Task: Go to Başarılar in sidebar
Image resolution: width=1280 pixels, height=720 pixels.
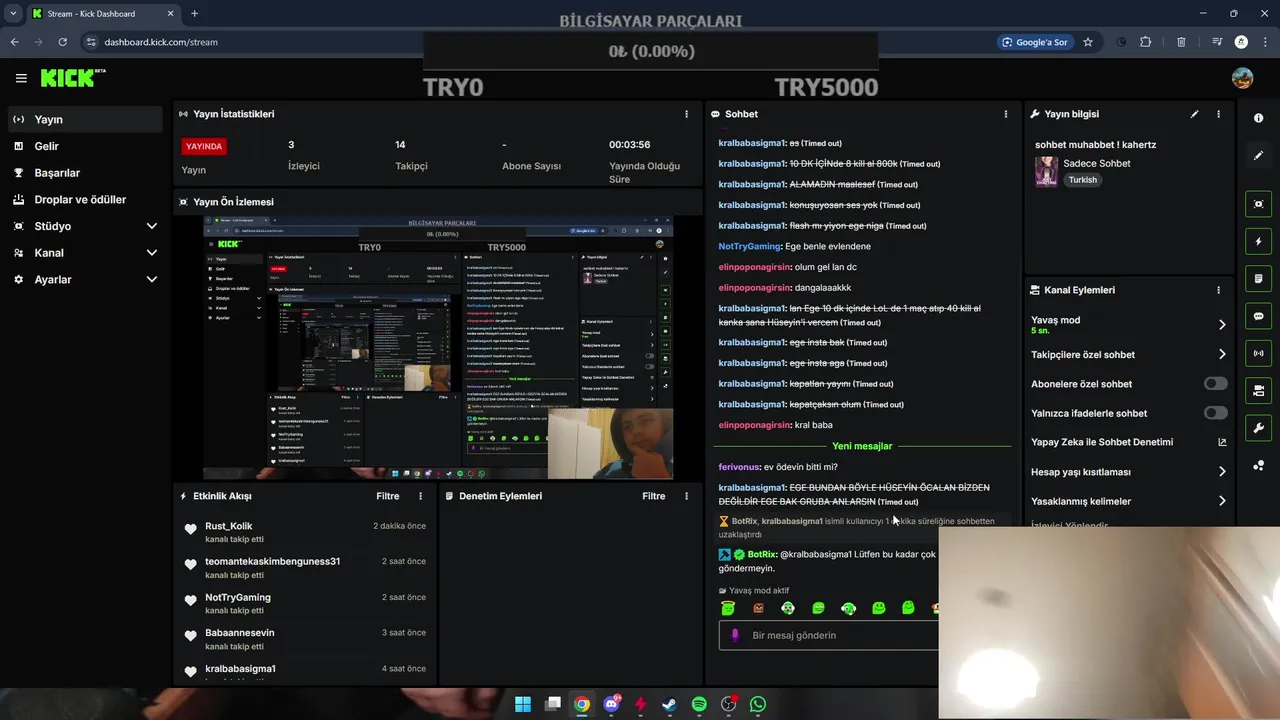Action: [x=85, y=173]
